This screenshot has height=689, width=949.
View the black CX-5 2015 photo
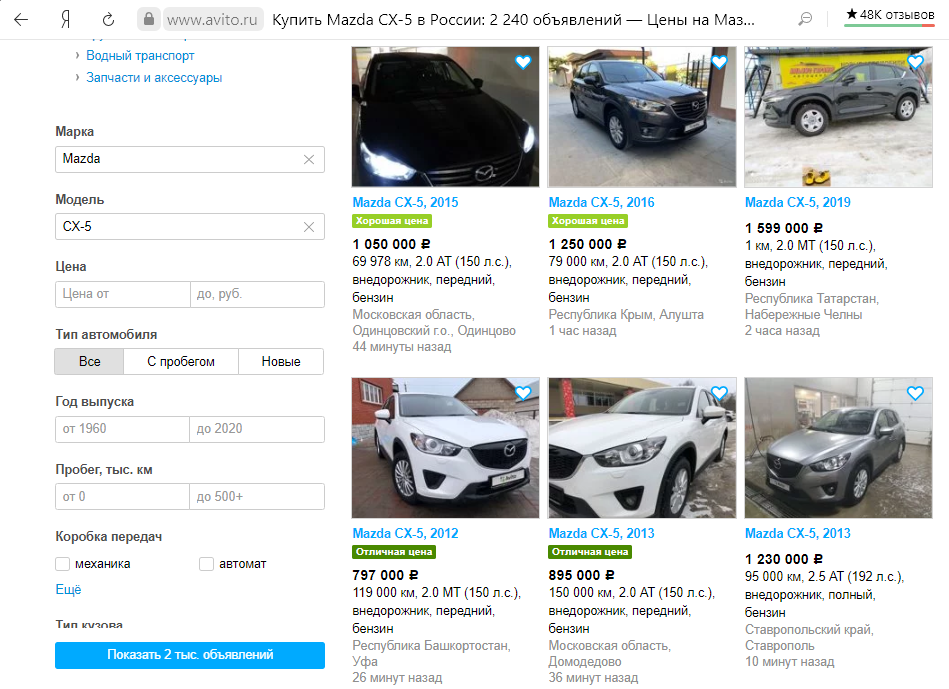pyautogui.click(x=445, y=117)
